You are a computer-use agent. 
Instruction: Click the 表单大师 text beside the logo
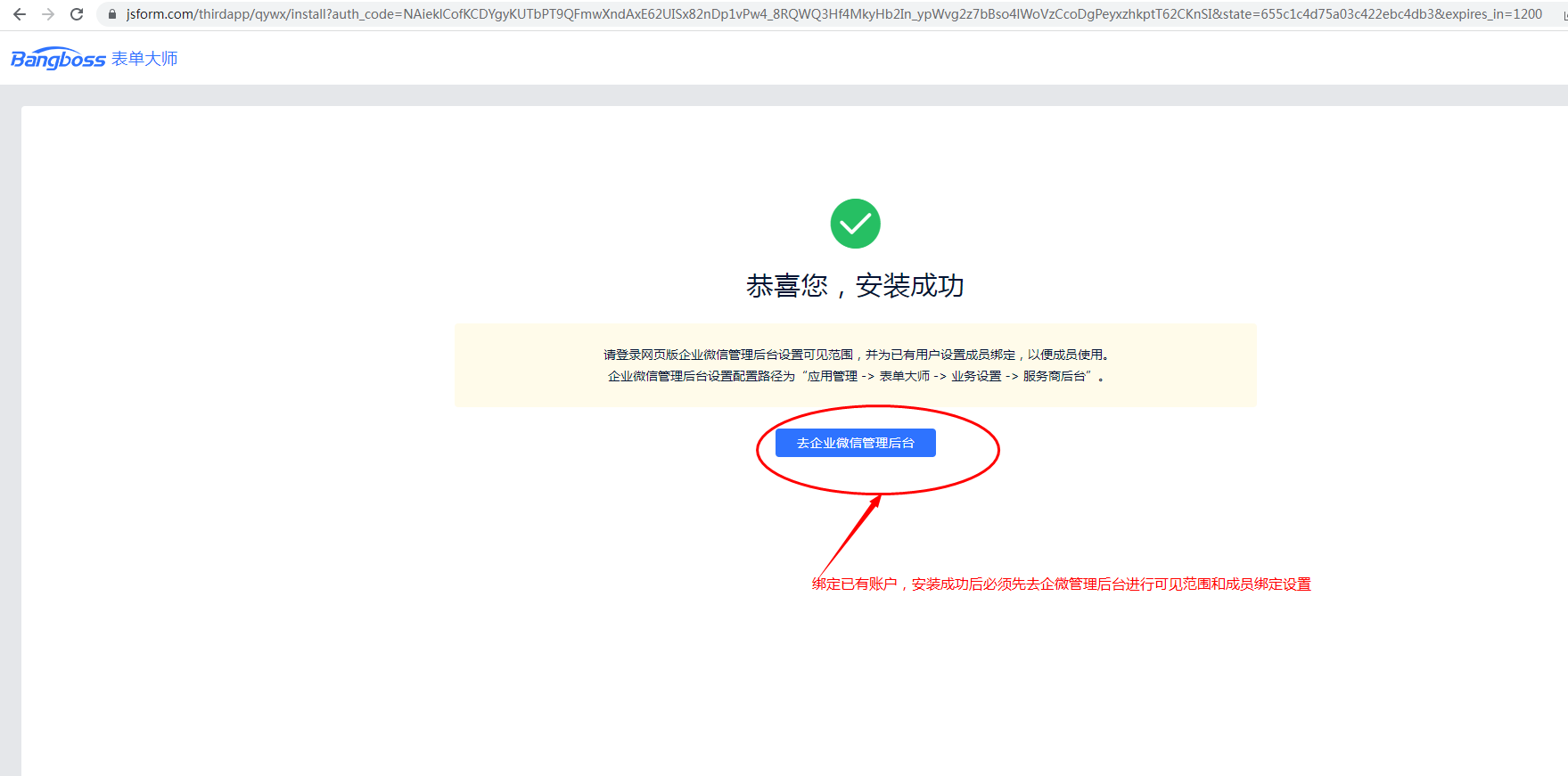(144, 59)
